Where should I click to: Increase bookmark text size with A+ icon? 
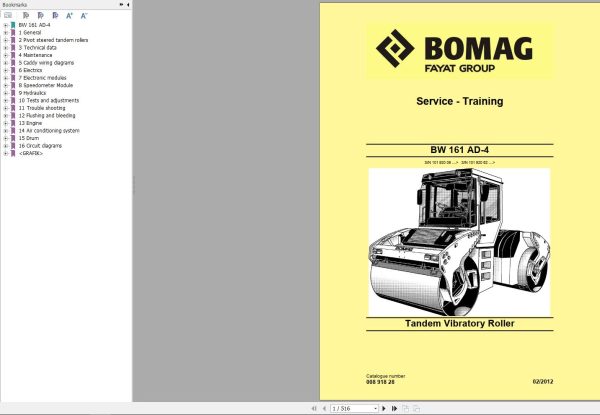(x=69, y=16)
